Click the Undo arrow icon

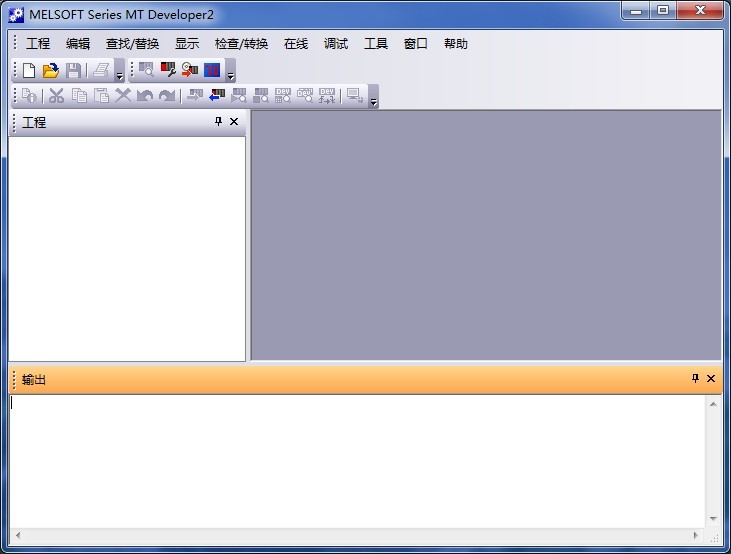tap(145, 96)
